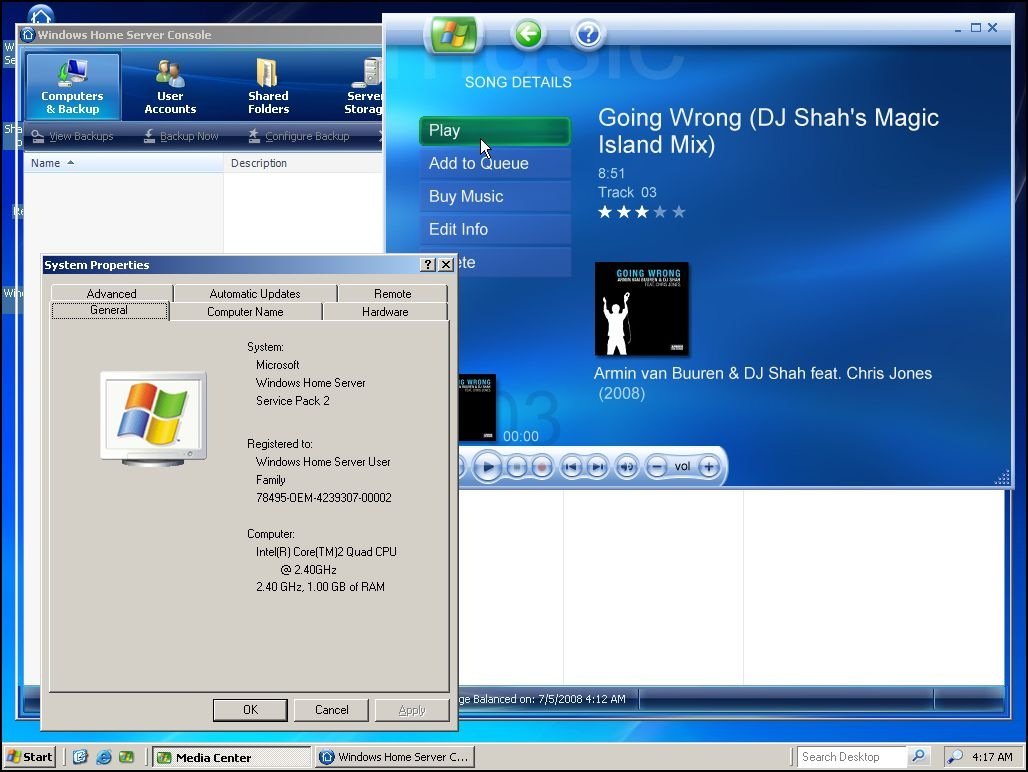Click the system tray magnifier icon

click(955, 757)
